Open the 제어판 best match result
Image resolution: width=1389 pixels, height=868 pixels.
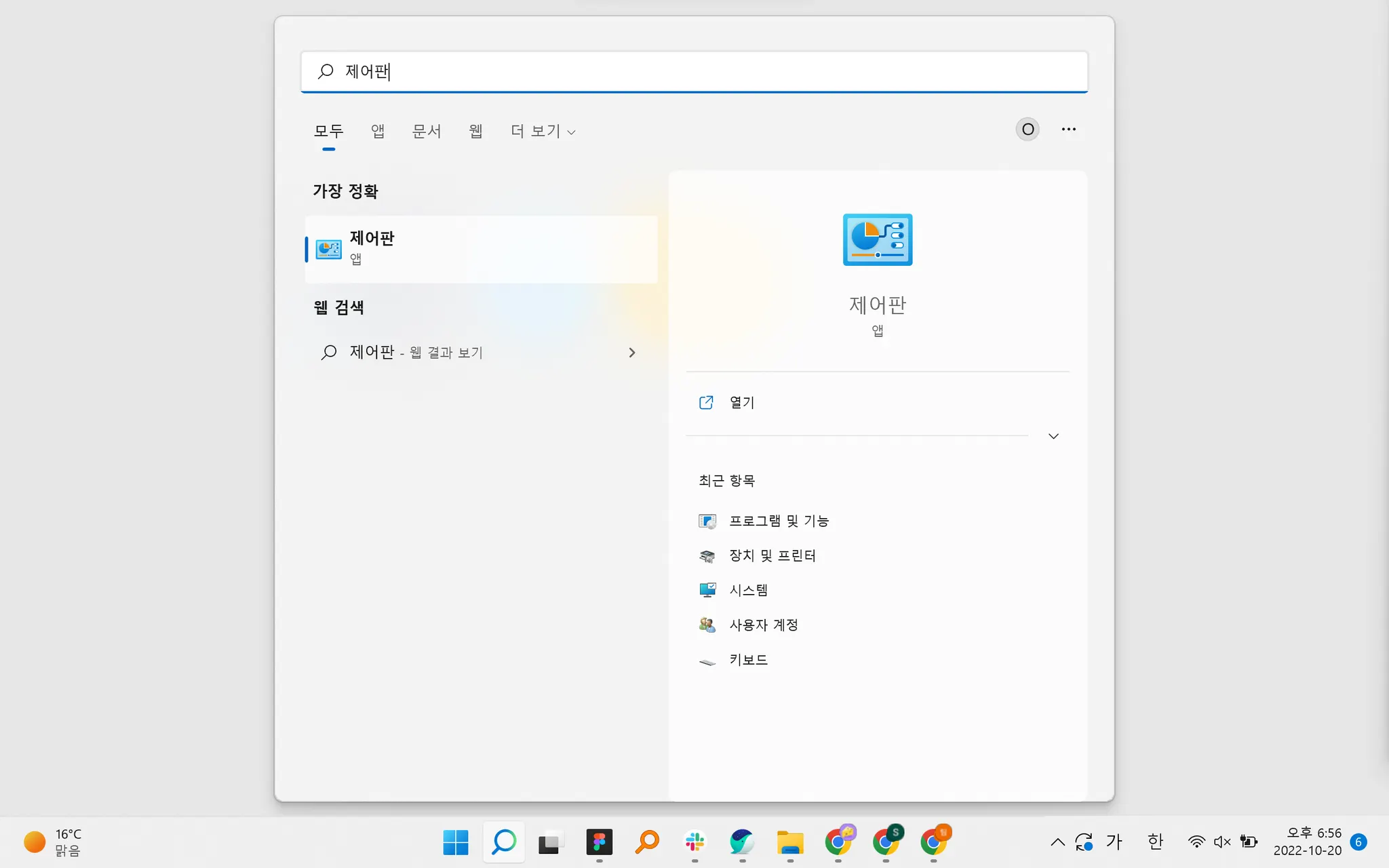(x=480, y=248)
